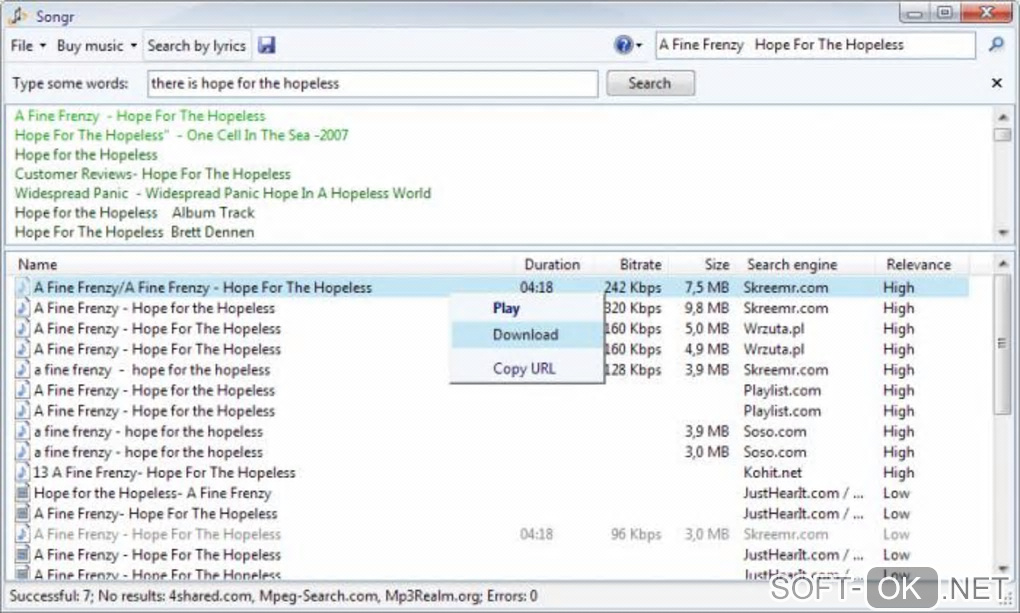Click the 96 Kbps bitrate cell

click(636, 534)
